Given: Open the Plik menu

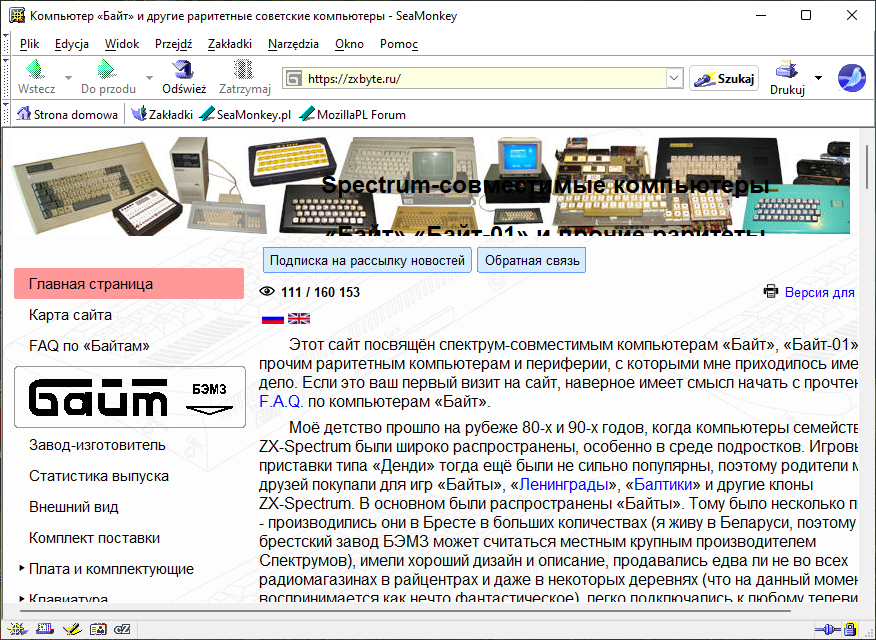Looking at the screenshot, I should click(x=30, y=44).
